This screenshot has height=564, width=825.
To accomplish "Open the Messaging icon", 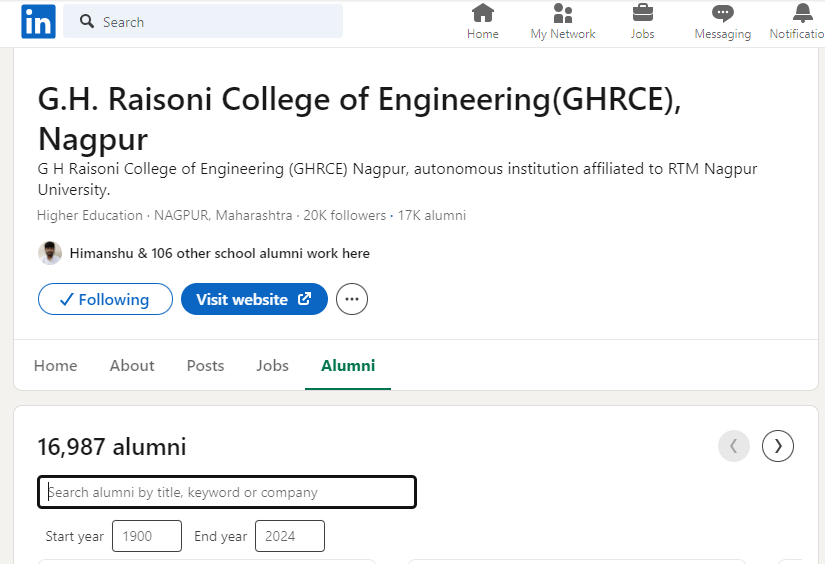I will click(722, 14).
